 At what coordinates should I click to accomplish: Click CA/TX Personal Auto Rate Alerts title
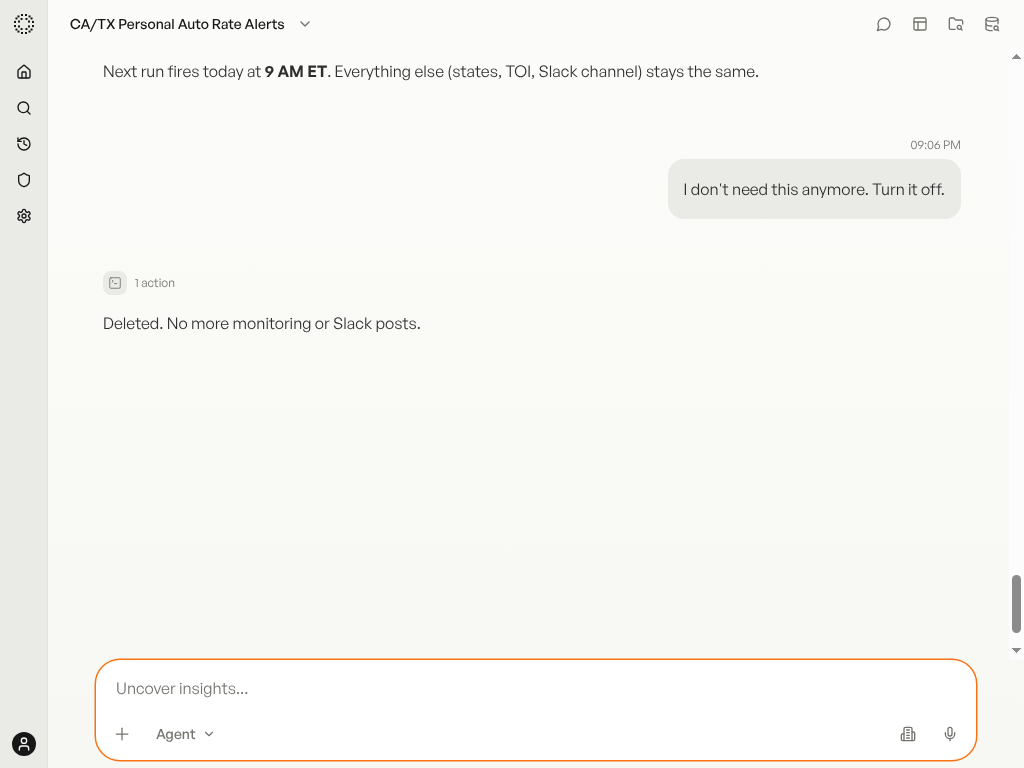tap(177, 24)
